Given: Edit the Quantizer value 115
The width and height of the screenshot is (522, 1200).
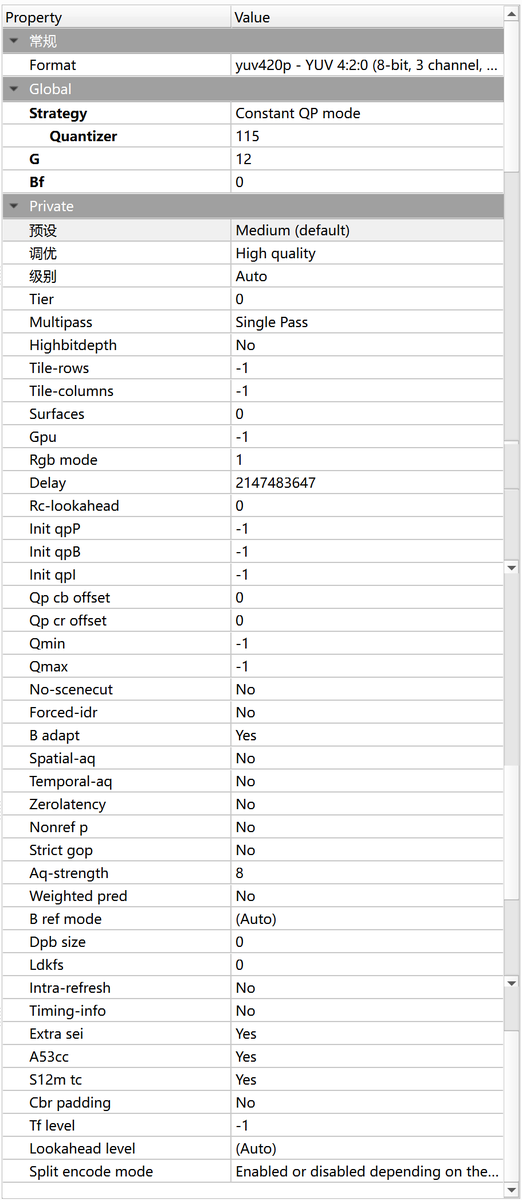Looking at the screenshot, I should coord(367,136).
